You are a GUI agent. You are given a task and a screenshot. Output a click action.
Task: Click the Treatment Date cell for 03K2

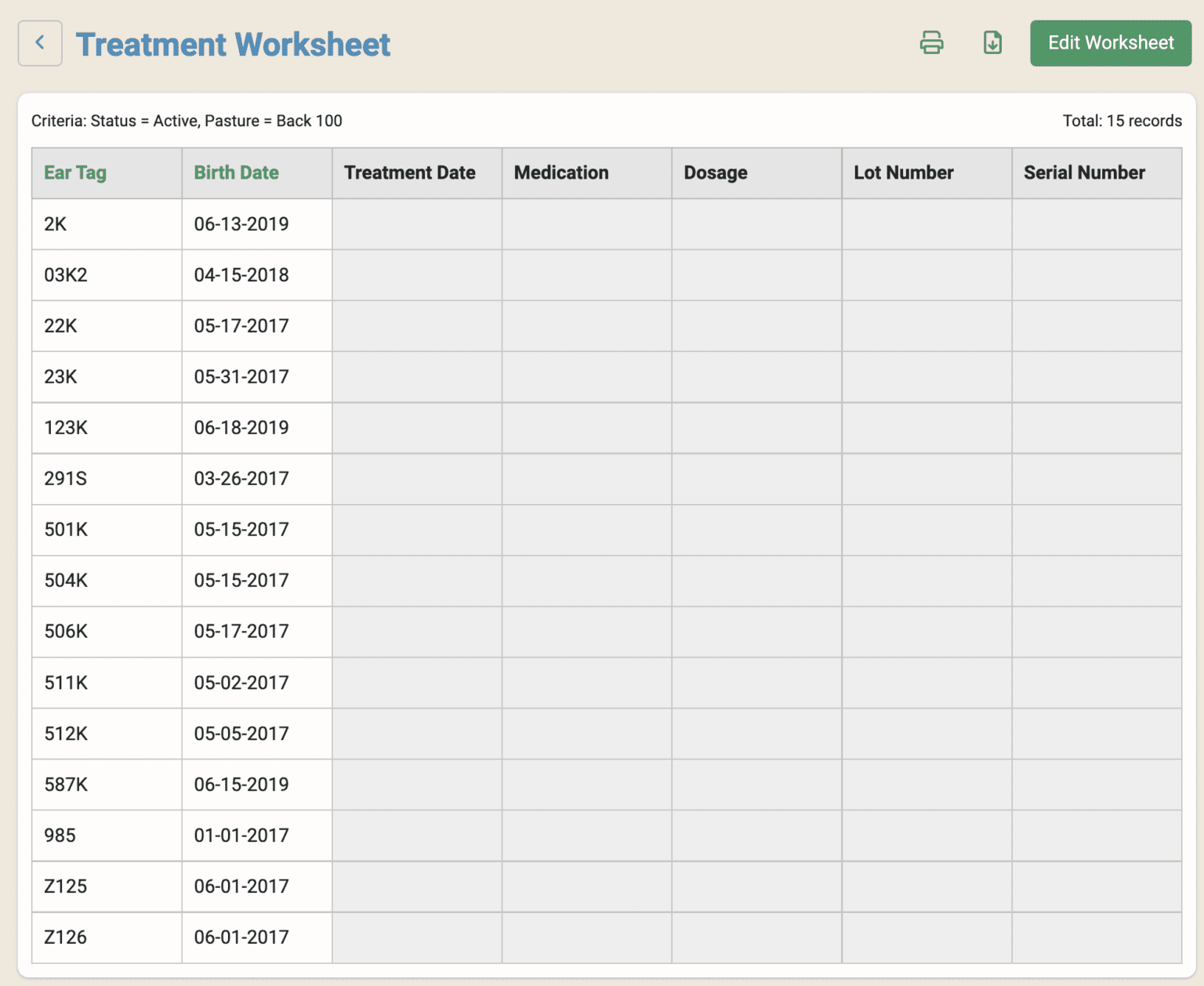coord(416,275)
